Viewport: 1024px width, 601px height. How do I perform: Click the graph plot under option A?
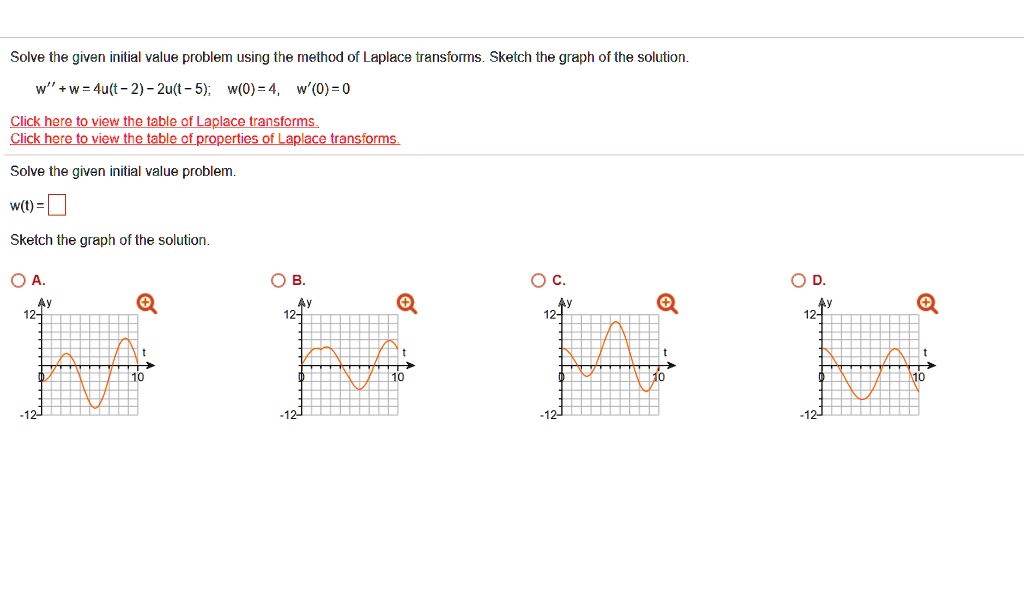[88, 365]
